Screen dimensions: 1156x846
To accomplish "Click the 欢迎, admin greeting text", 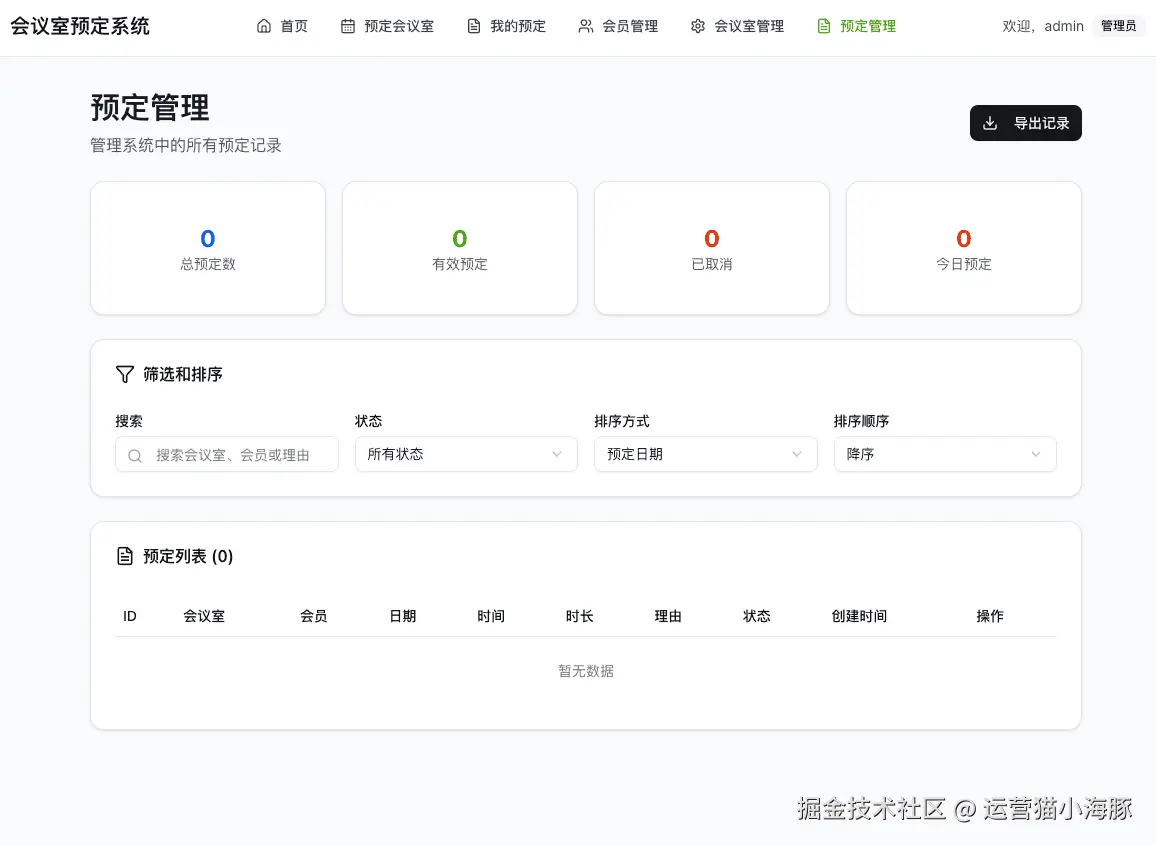I will [x=1043, y=26].
